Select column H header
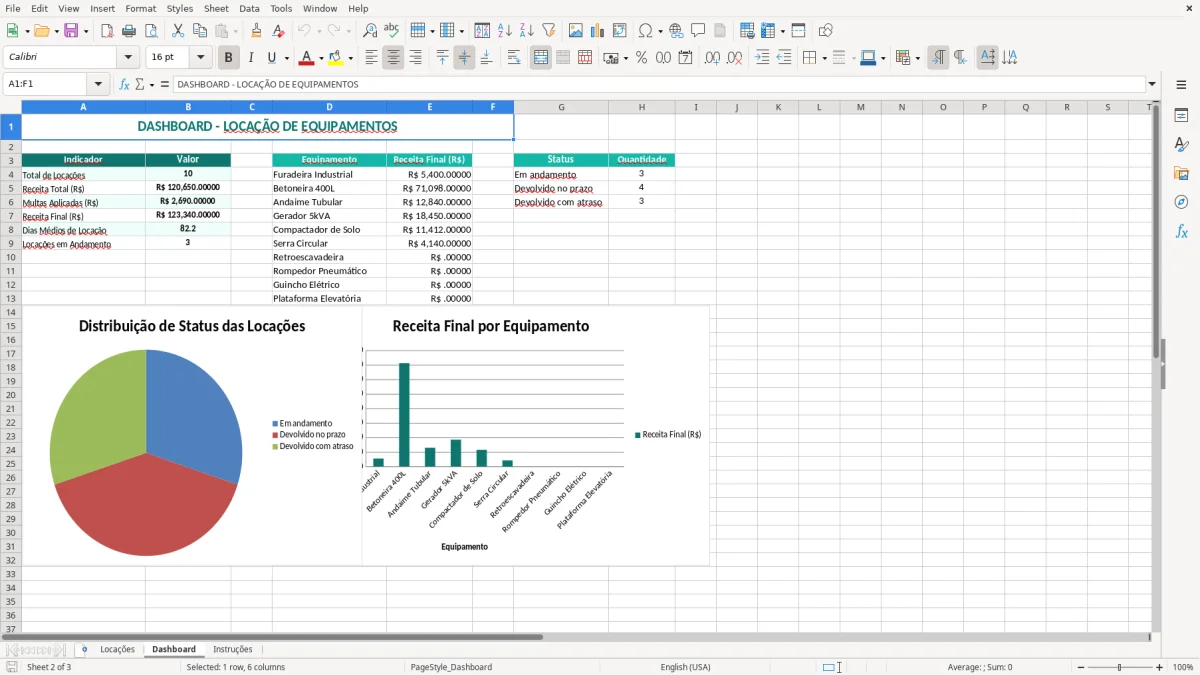Viewport: 1200px width, 675px height. (641, 107)
